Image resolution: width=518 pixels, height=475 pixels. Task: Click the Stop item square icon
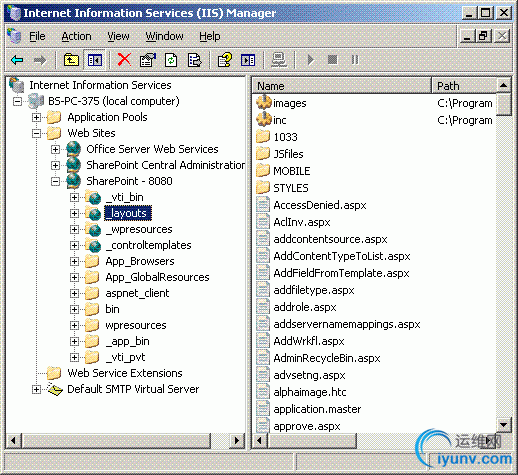pos(332,60)
